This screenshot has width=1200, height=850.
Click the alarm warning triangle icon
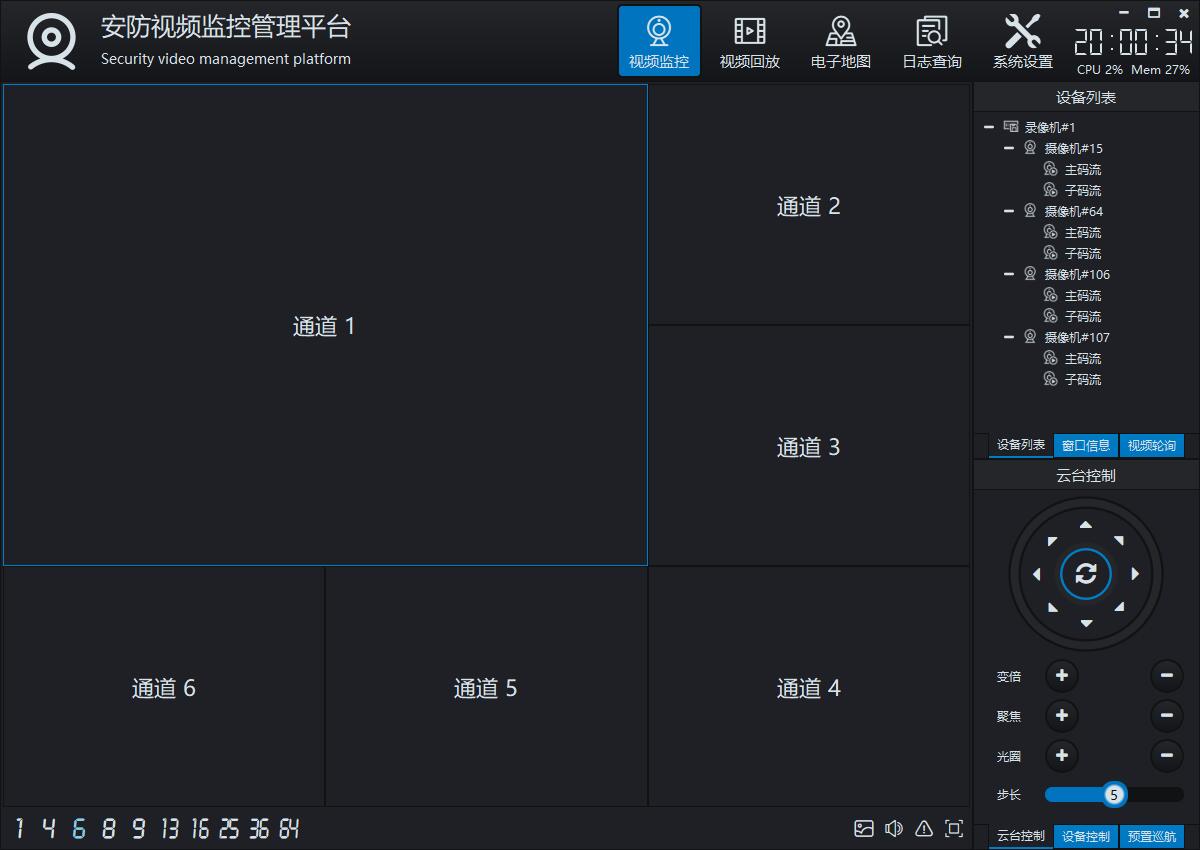924,828
